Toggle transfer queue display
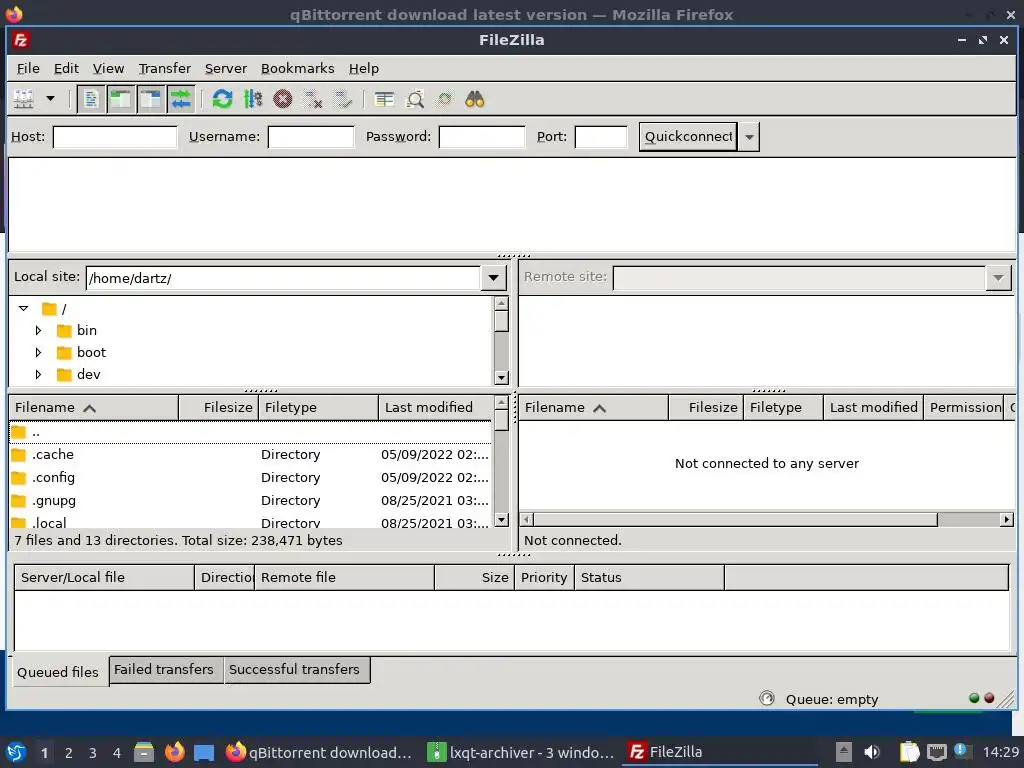Image resolution: width=1024 pixels, height=768 pixels. point(181,99)
